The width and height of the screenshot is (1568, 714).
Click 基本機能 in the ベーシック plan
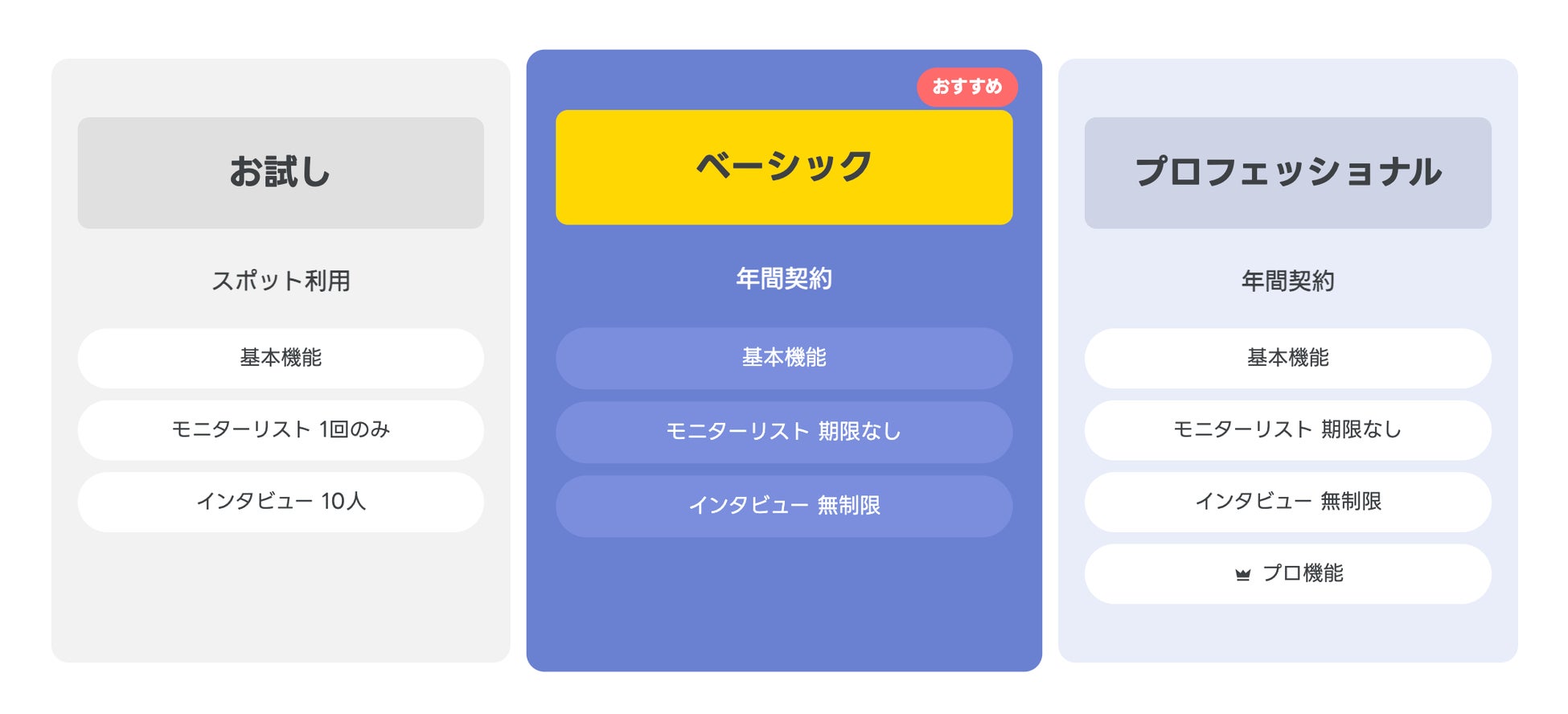tap(783, 358)
